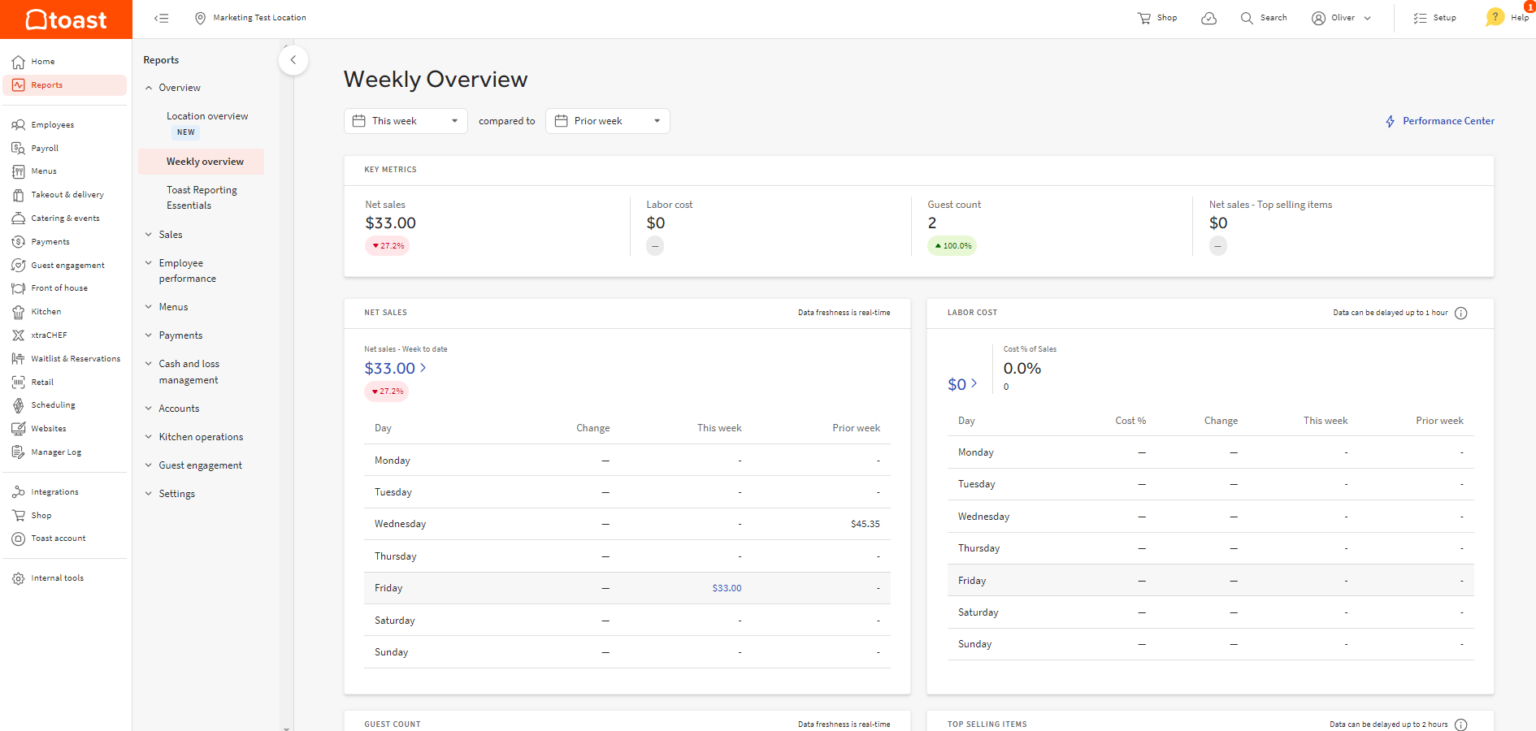Image resolution: width=1536 pixels, height=731 pixels.
Task: Click the Toast logo in the header
Action: pos(66,19)
